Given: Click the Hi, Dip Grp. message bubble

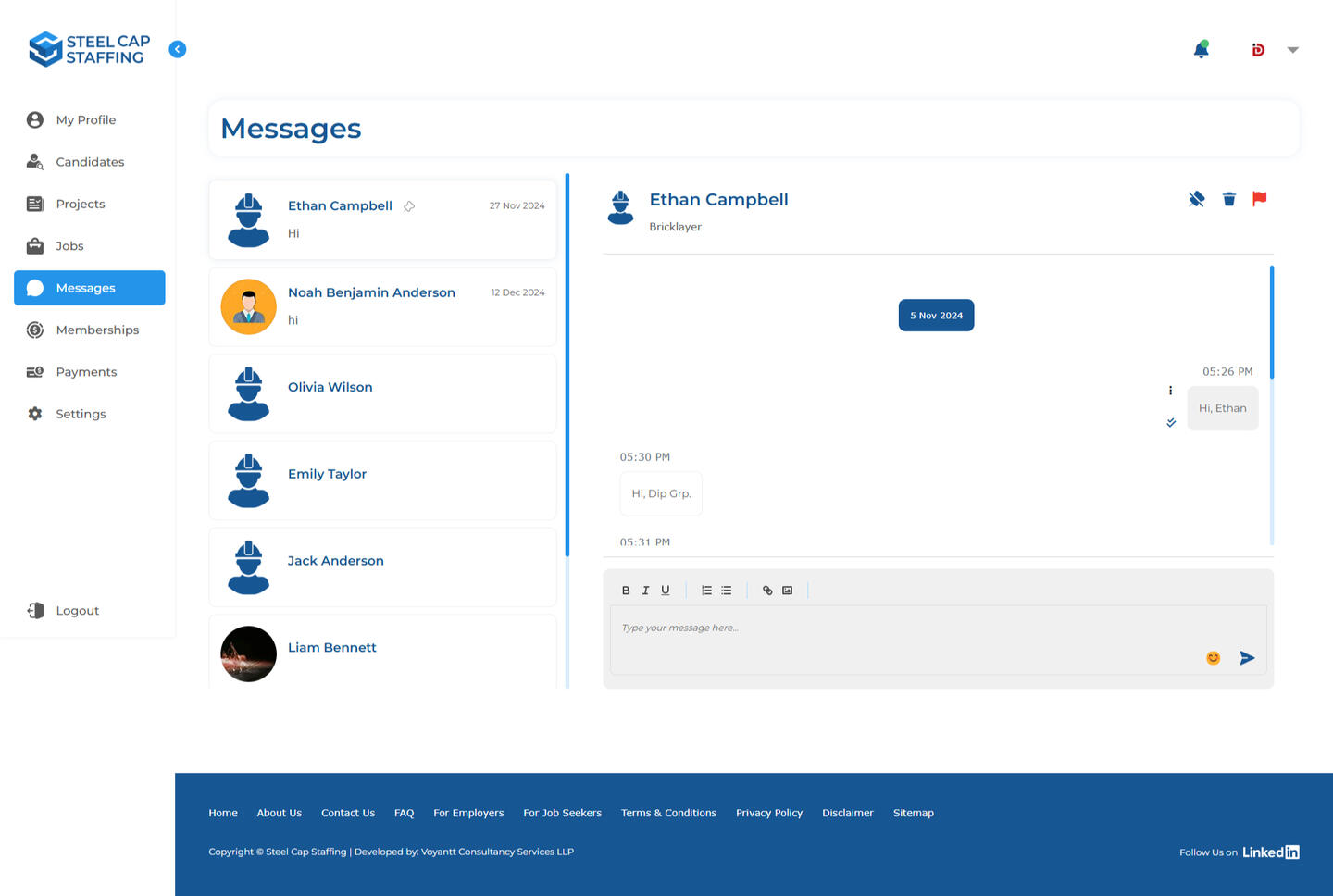Looking at the screenshot, I should [661, 493].
